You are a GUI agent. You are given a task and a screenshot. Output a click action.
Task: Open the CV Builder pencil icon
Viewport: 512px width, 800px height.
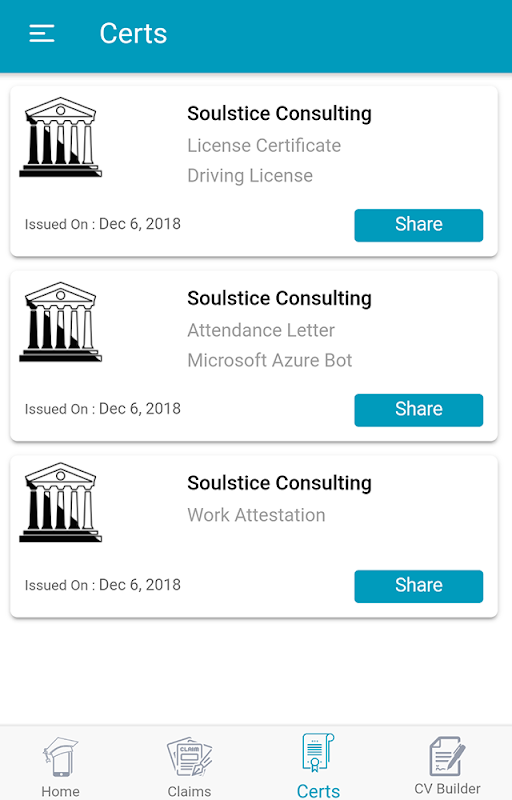click(447, 756)
